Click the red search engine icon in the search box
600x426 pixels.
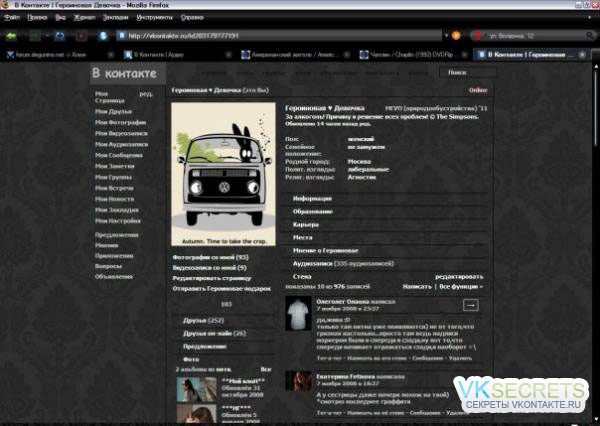pos(478,36)
